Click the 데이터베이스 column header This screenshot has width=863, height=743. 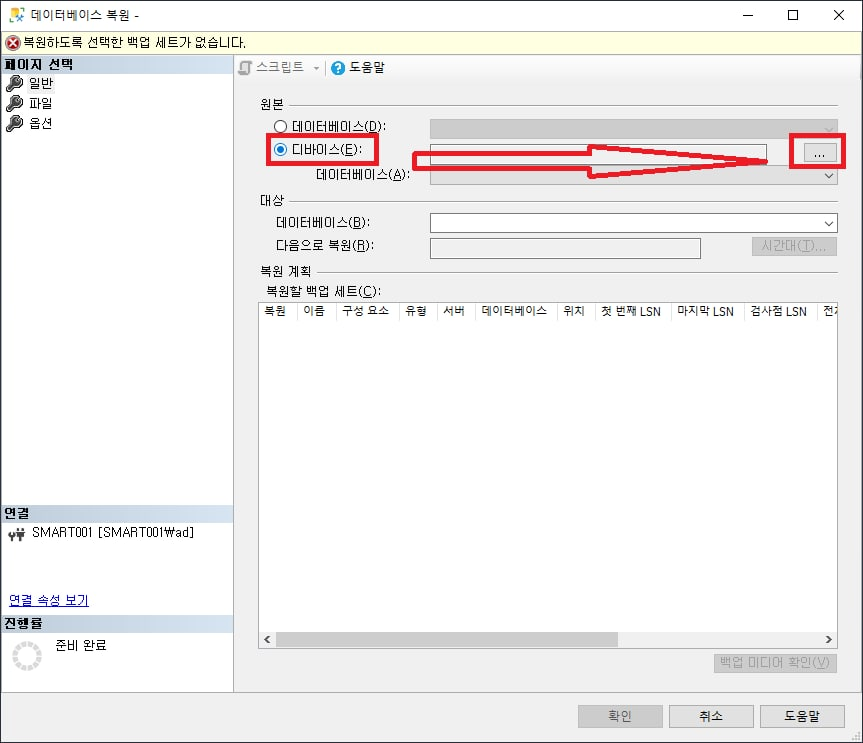pyautogui.click(x=516, y=311)
